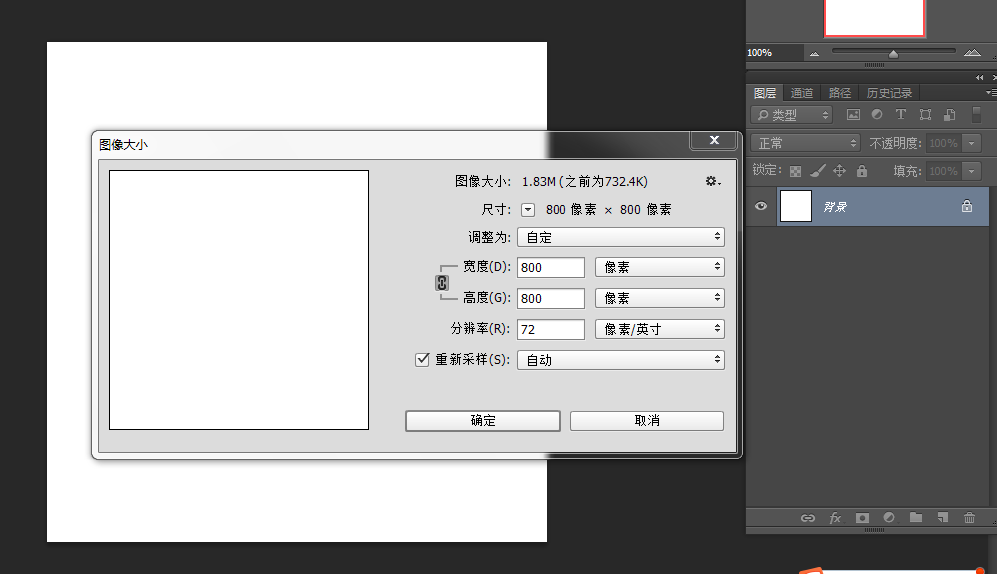Hide the 背景 layer using the eye icon
Screen dimensions: 997x574
760,206
